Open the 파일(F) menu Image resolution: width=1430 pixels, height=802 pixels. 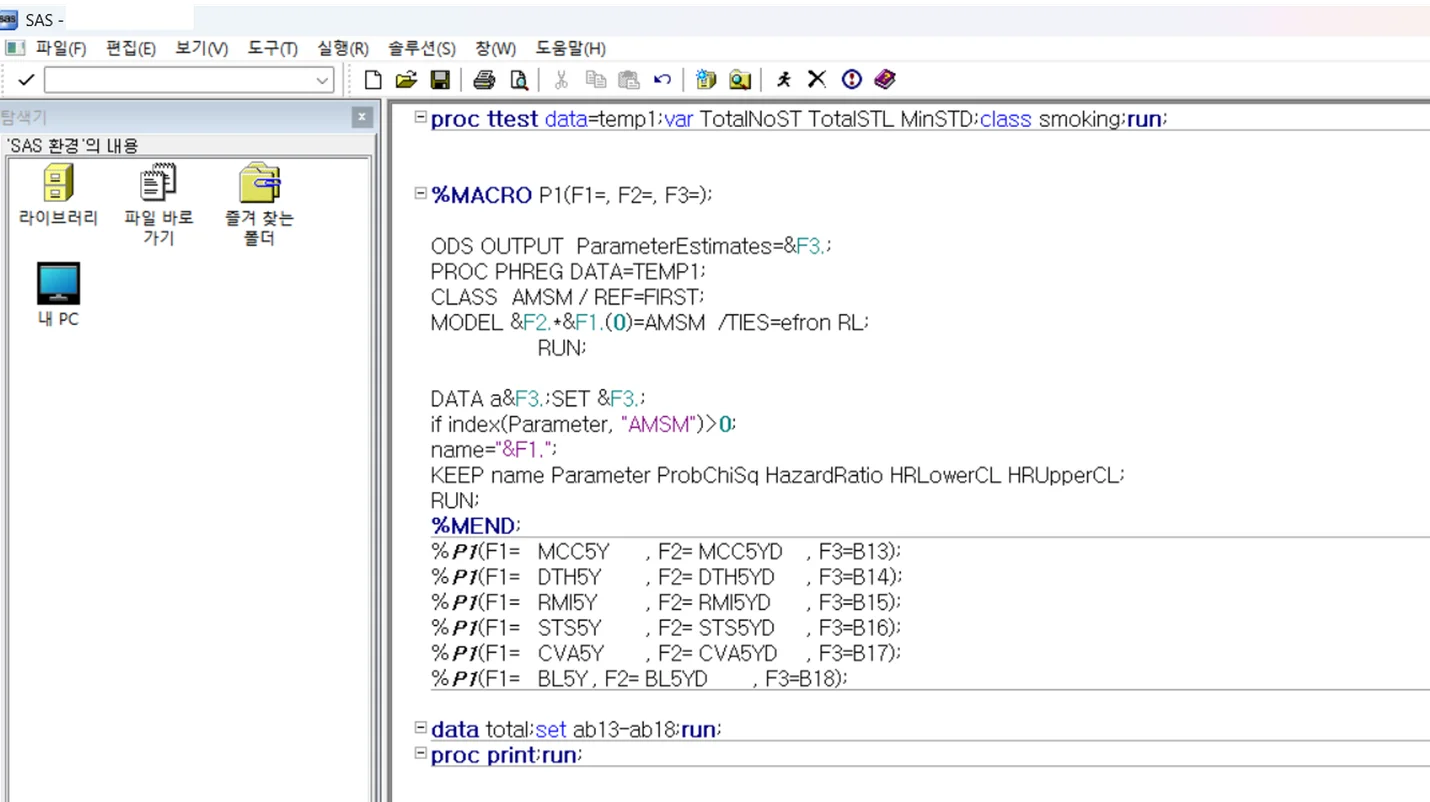(61, 48)
